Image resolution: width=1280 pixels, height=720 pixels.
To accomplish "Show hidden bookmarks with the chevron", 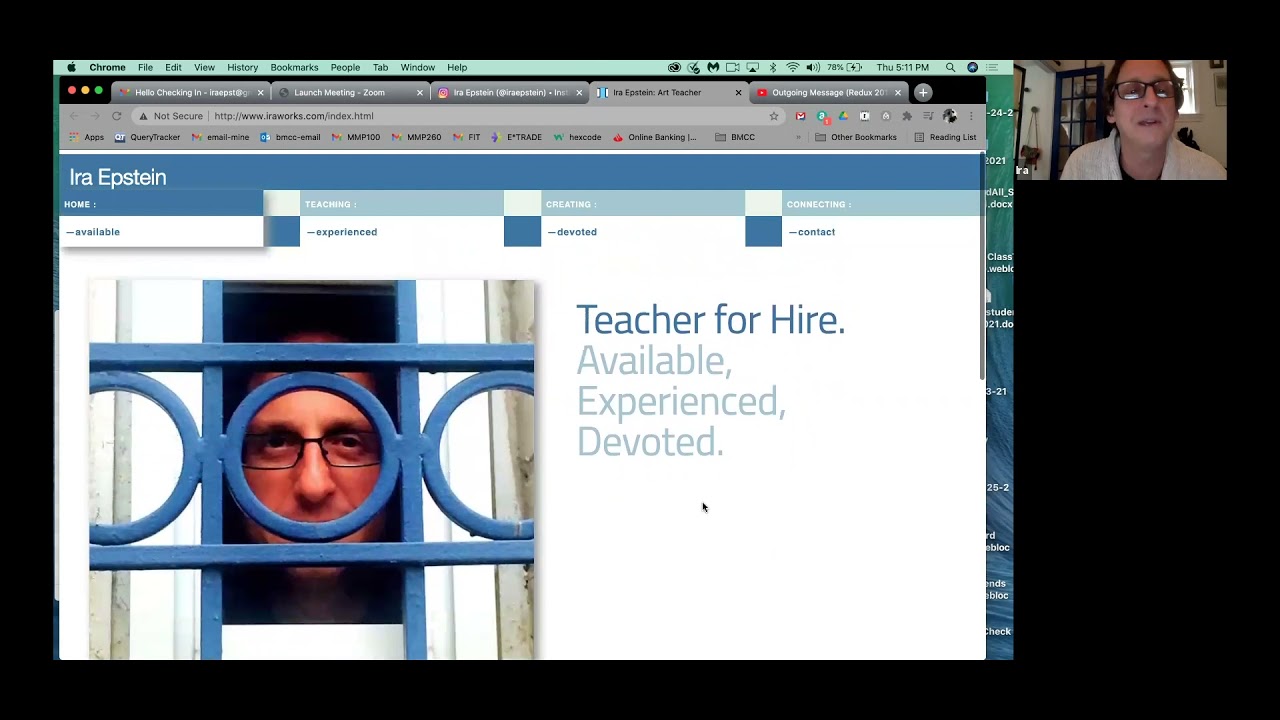I will pyautogui.click(x=798, y=137).
